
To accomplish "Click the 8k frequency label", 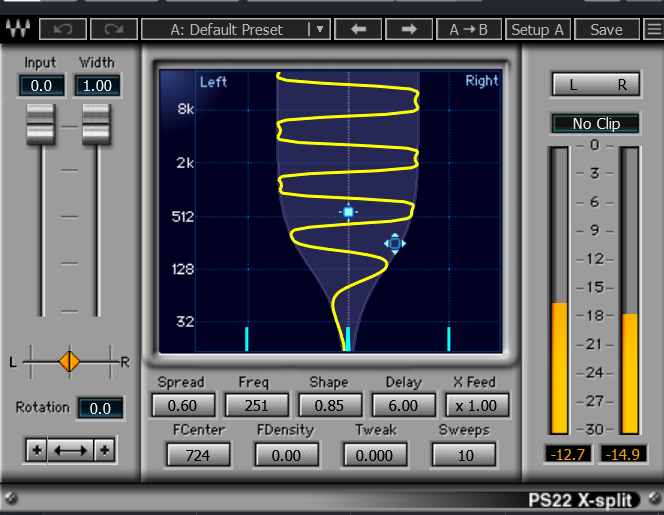I will 185,109.
